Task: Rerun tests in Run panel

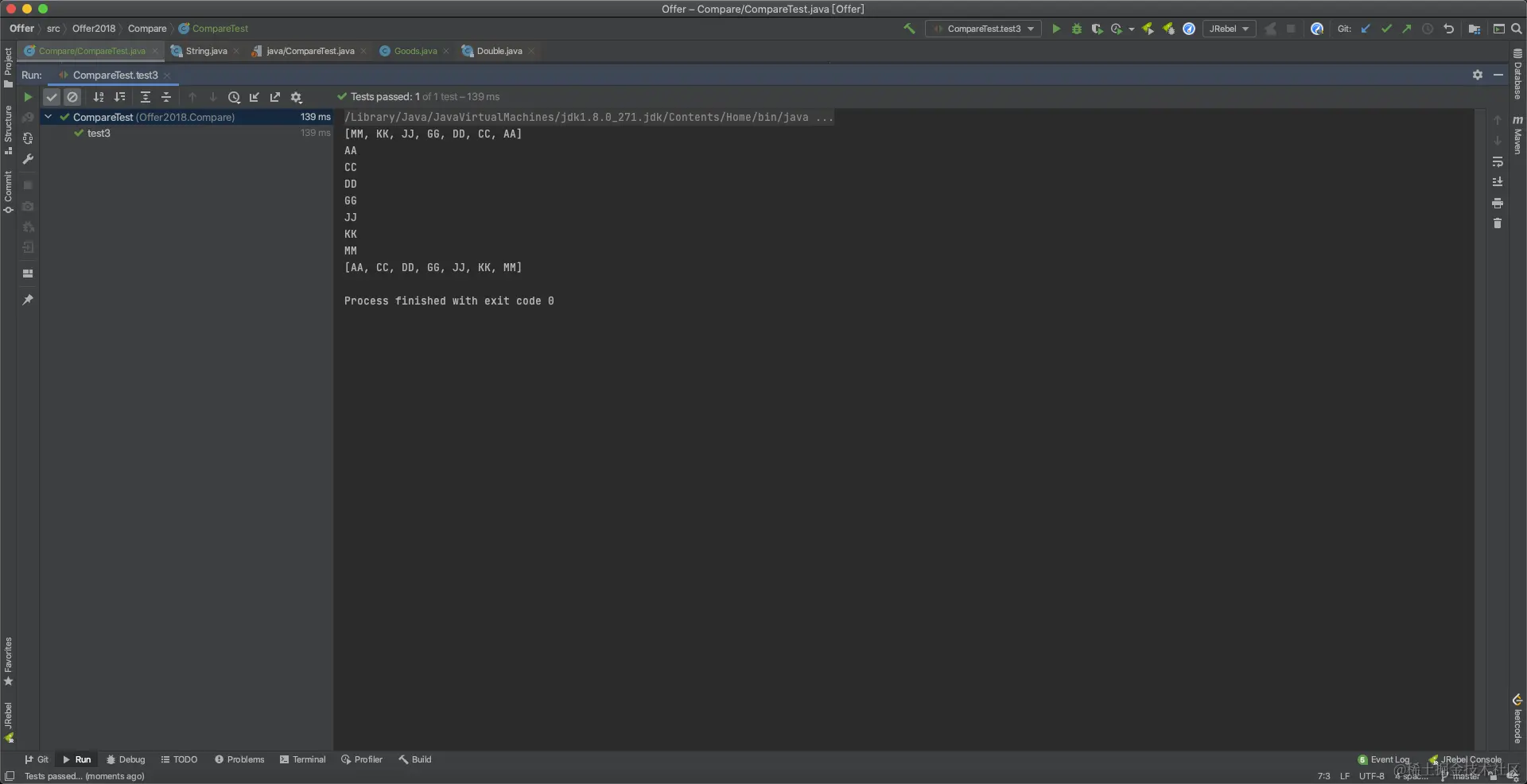Action: point(28,97)
